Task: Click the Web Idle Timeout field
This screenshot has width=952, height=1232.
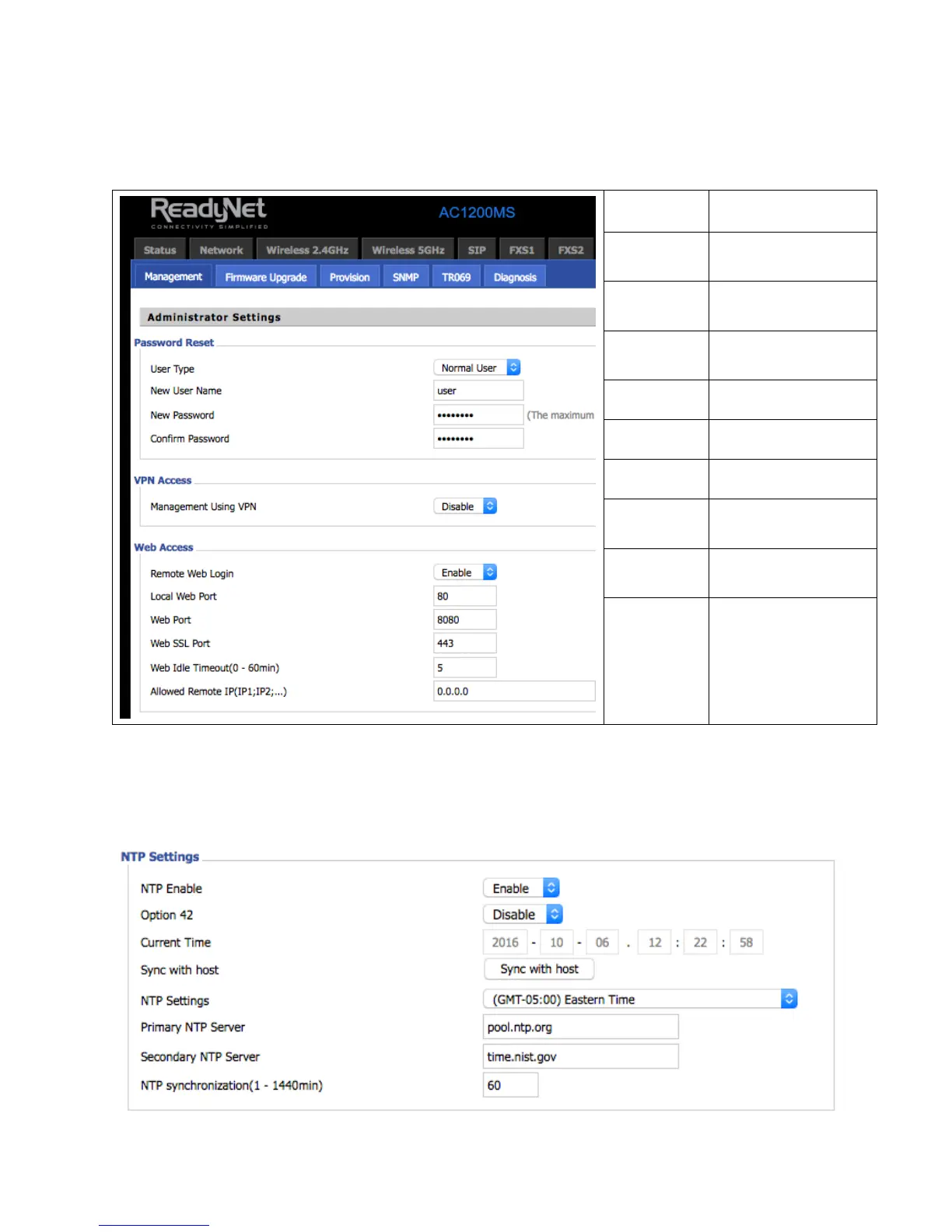Action: coord(465,667)
